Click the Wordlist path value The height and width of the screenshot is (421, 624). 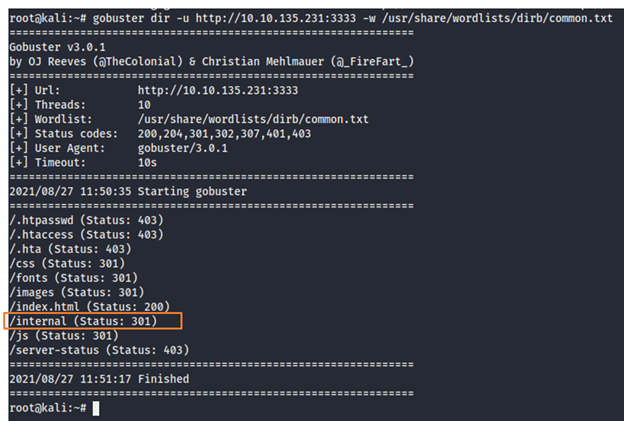pos(253,119)
